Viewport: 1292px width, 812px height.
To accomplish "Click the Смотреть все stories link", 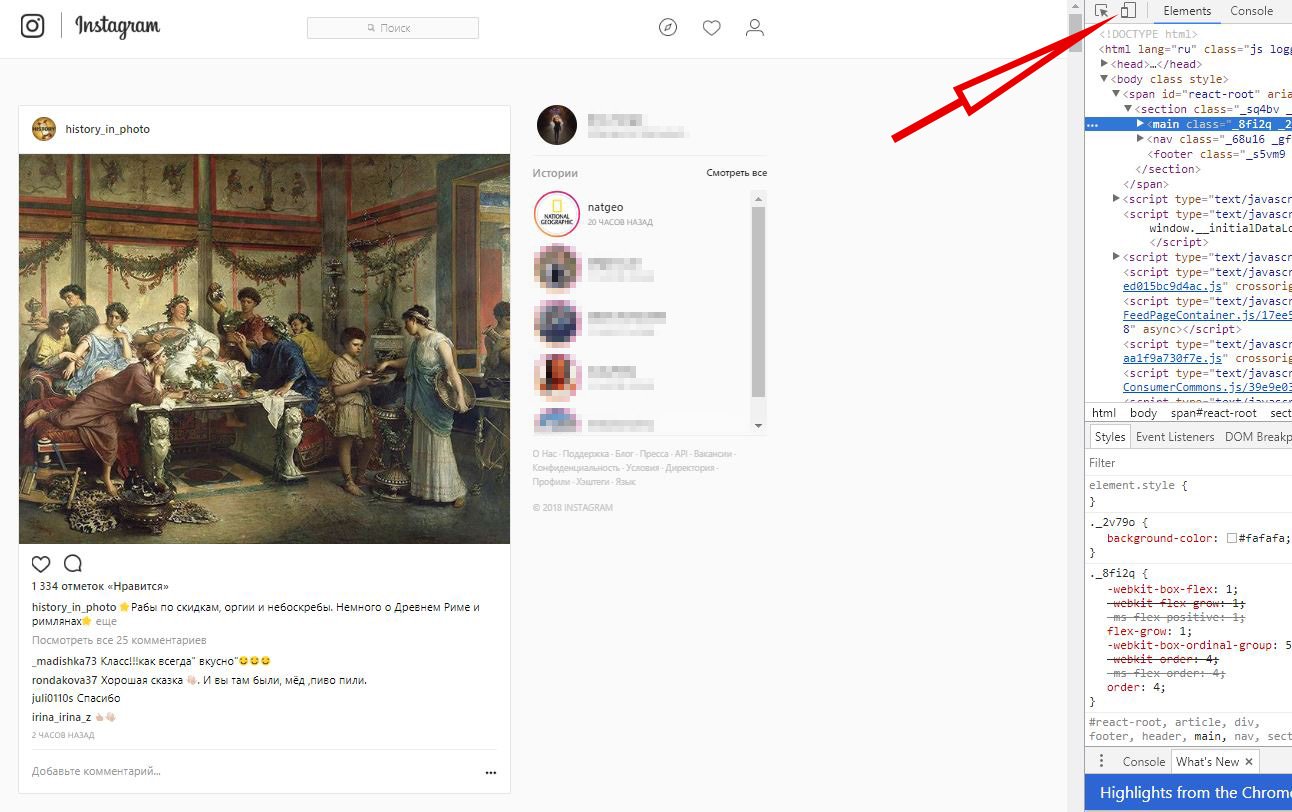I will 736,173.
